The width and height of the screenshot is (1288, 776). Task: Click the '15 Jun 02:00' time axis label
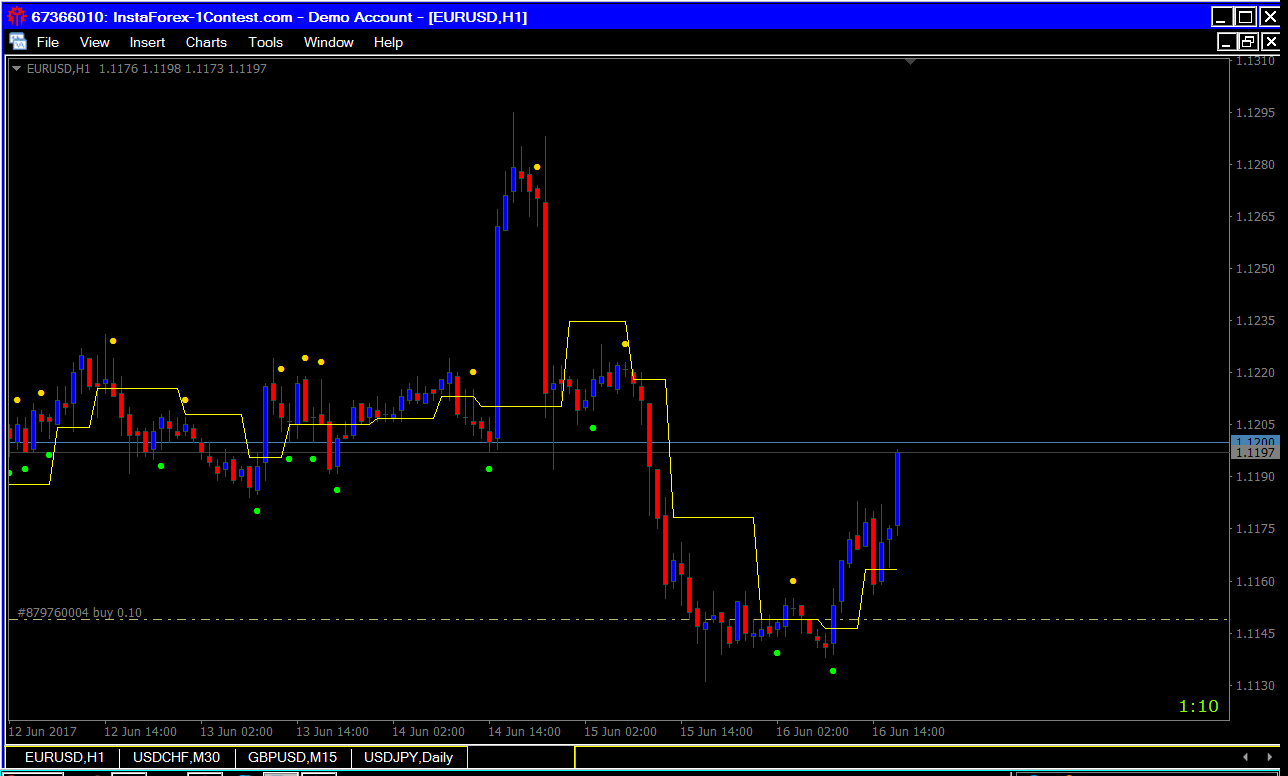(620, 732)
